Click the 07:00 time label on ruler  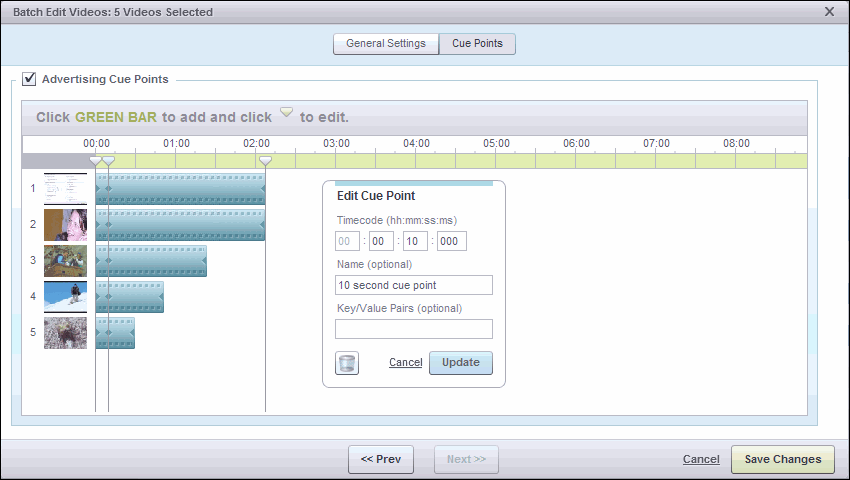tap(656, 144)
